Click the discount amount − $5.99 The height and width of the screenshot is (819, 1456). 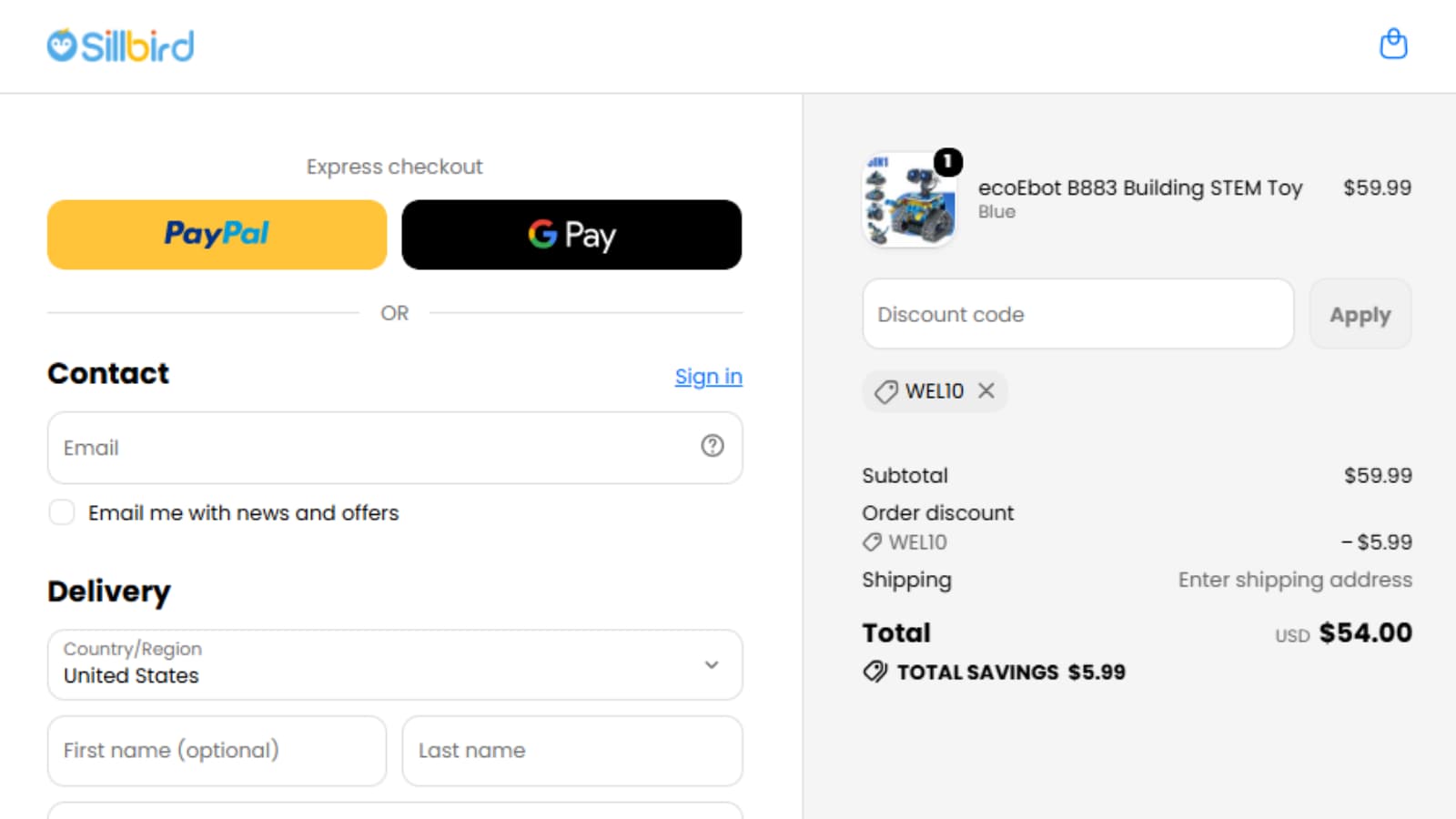(x=1377, y=541)
